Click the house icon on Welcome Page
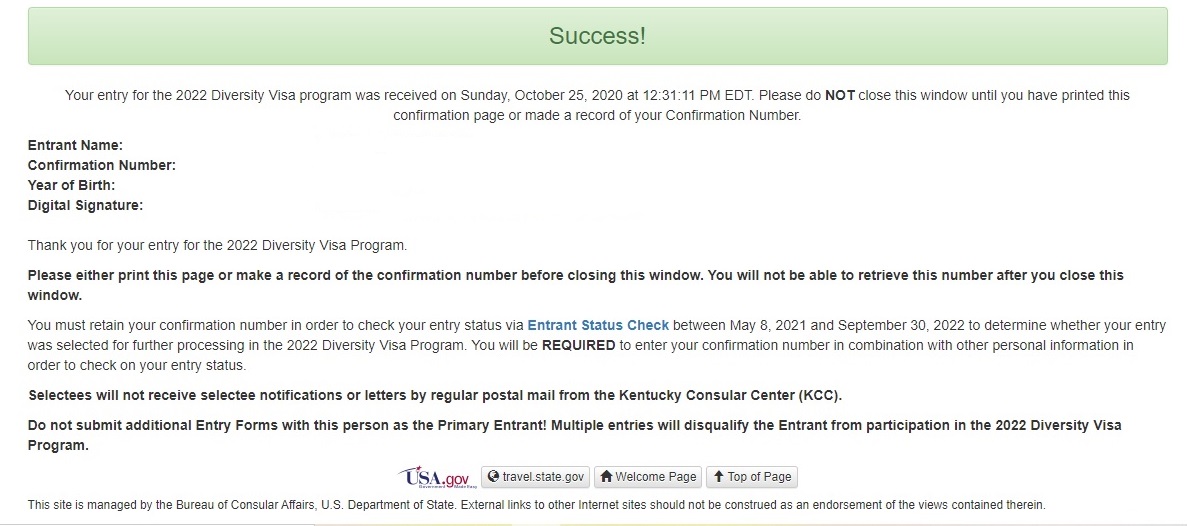This screenshot has height=526, width=1187. [606, 477]
